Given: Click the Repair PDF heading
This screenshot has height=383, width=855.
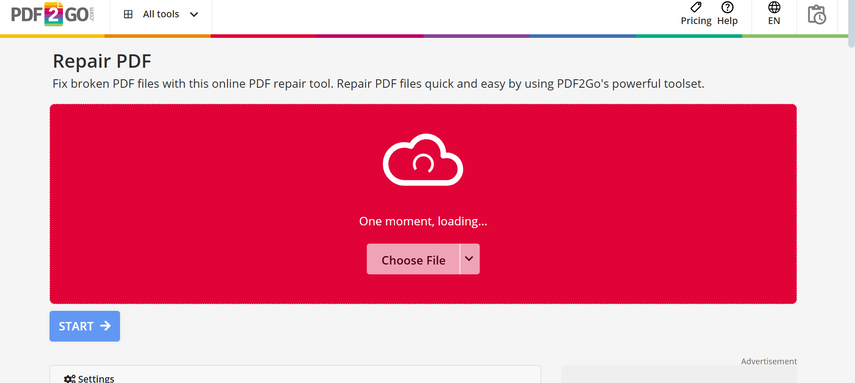Looking at the screenshot, I should click(x=102, y=61).
